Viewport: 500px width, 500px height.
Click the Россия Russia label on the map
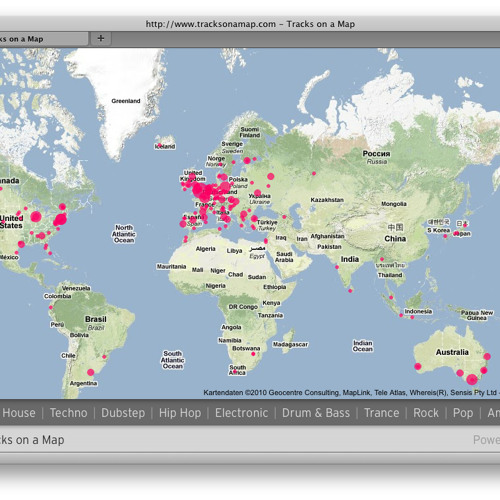(376, 157)
